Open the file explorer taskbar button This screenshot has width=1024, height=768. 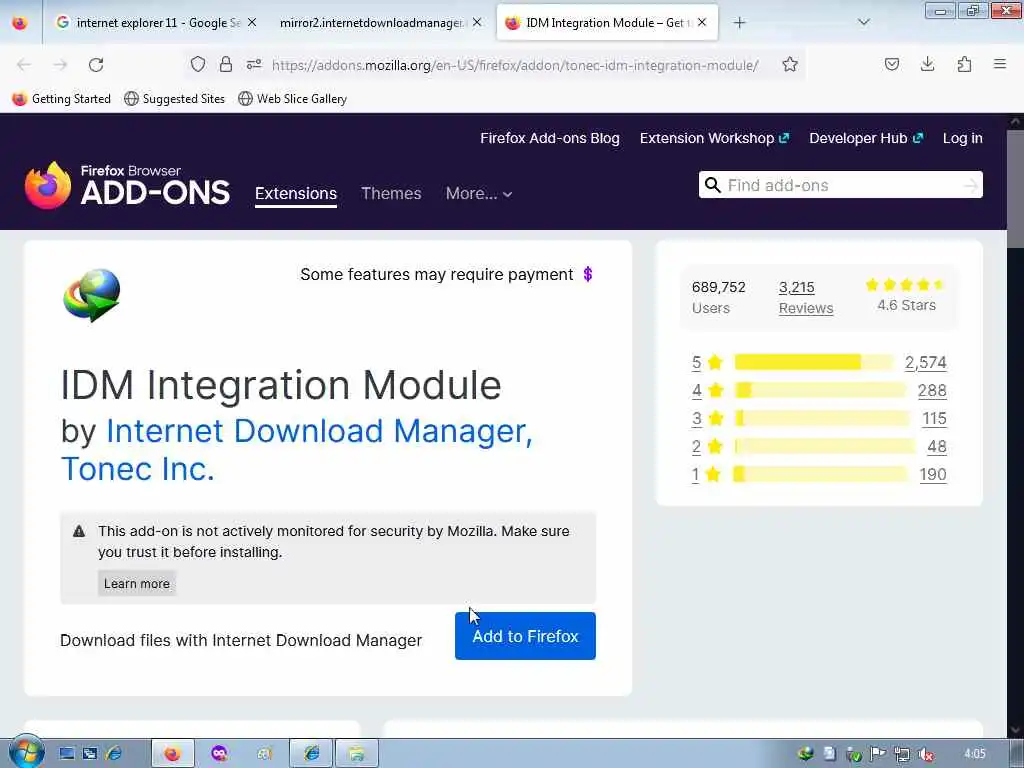(x=357, y=754)
